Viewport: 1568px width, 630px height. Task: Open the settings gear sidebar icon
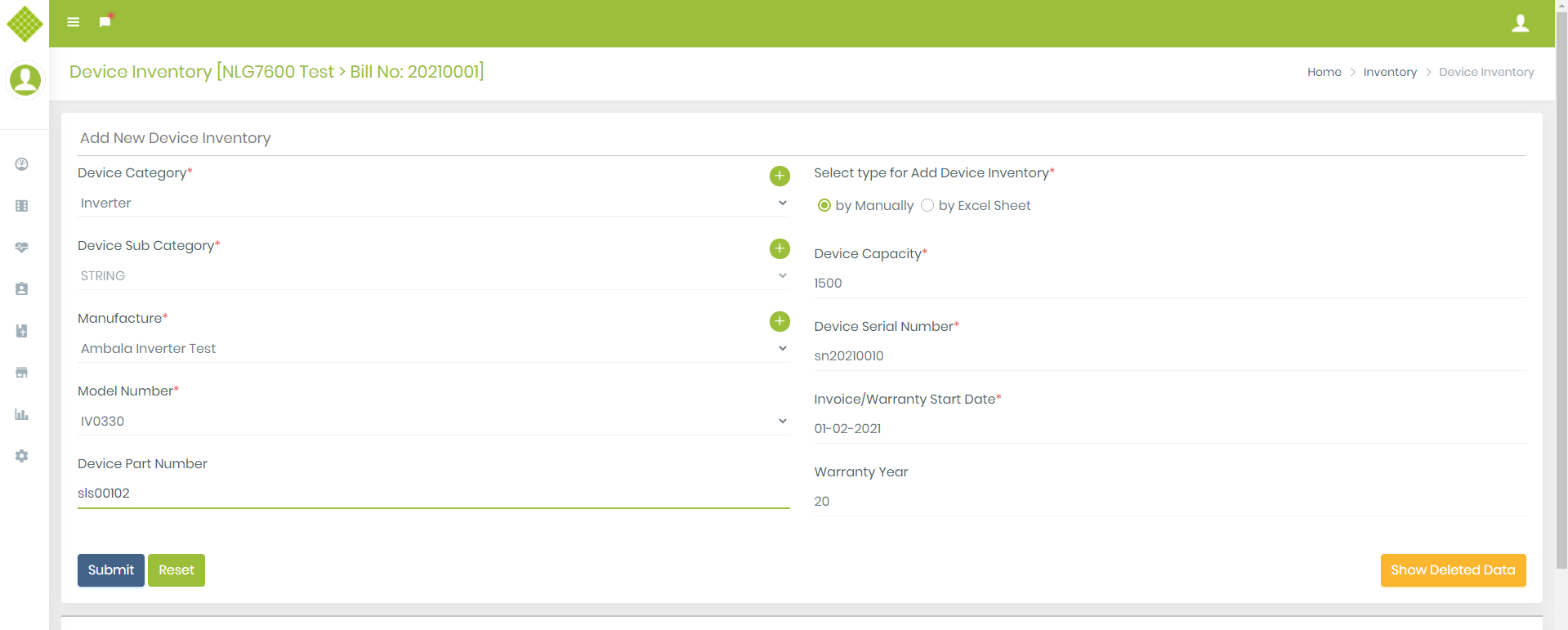pyautogui.click(x=22, y=456)
